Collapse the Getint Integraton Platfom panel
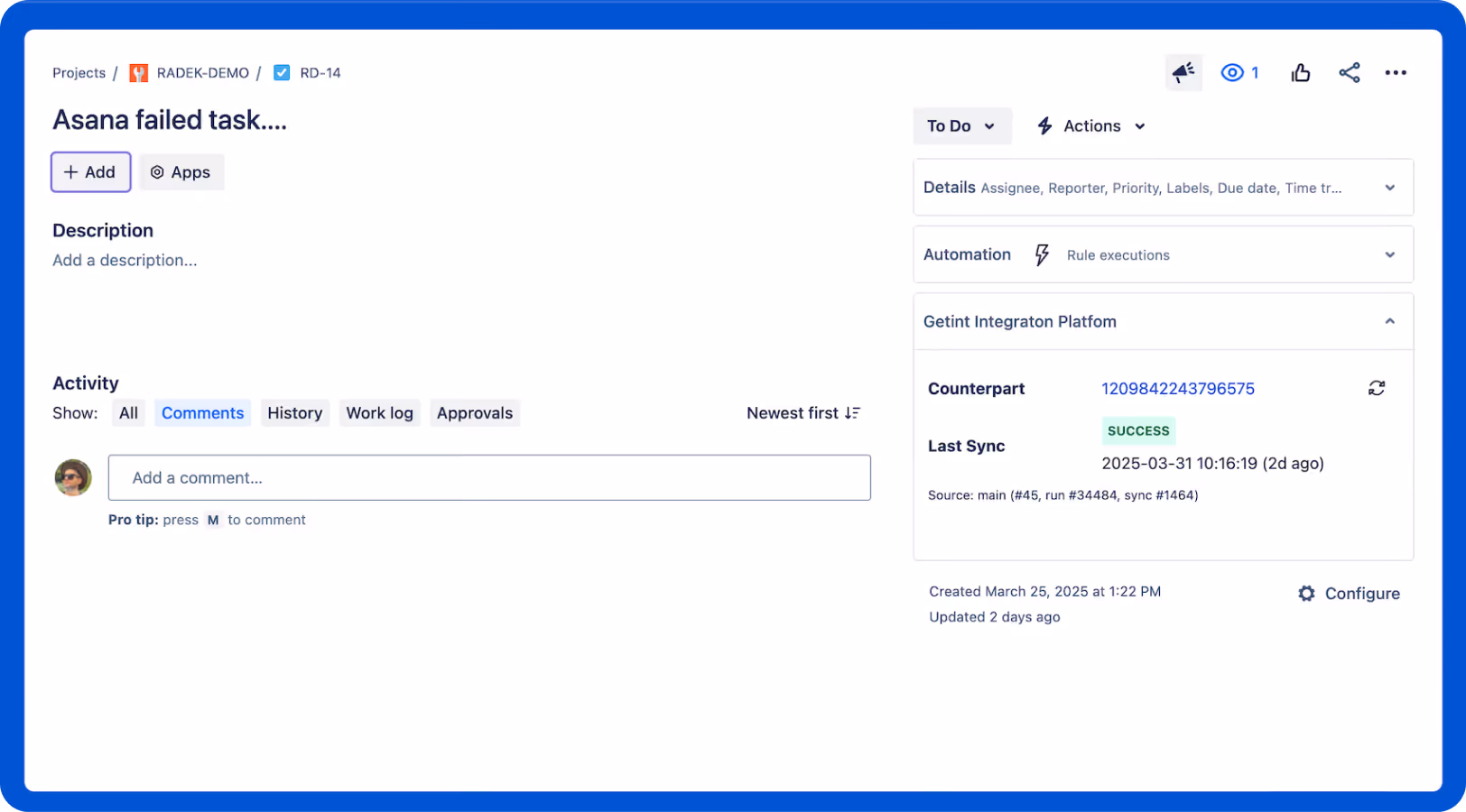Image resolution: width=1466 pixels, height=812 pixels. coord(1389,321)
